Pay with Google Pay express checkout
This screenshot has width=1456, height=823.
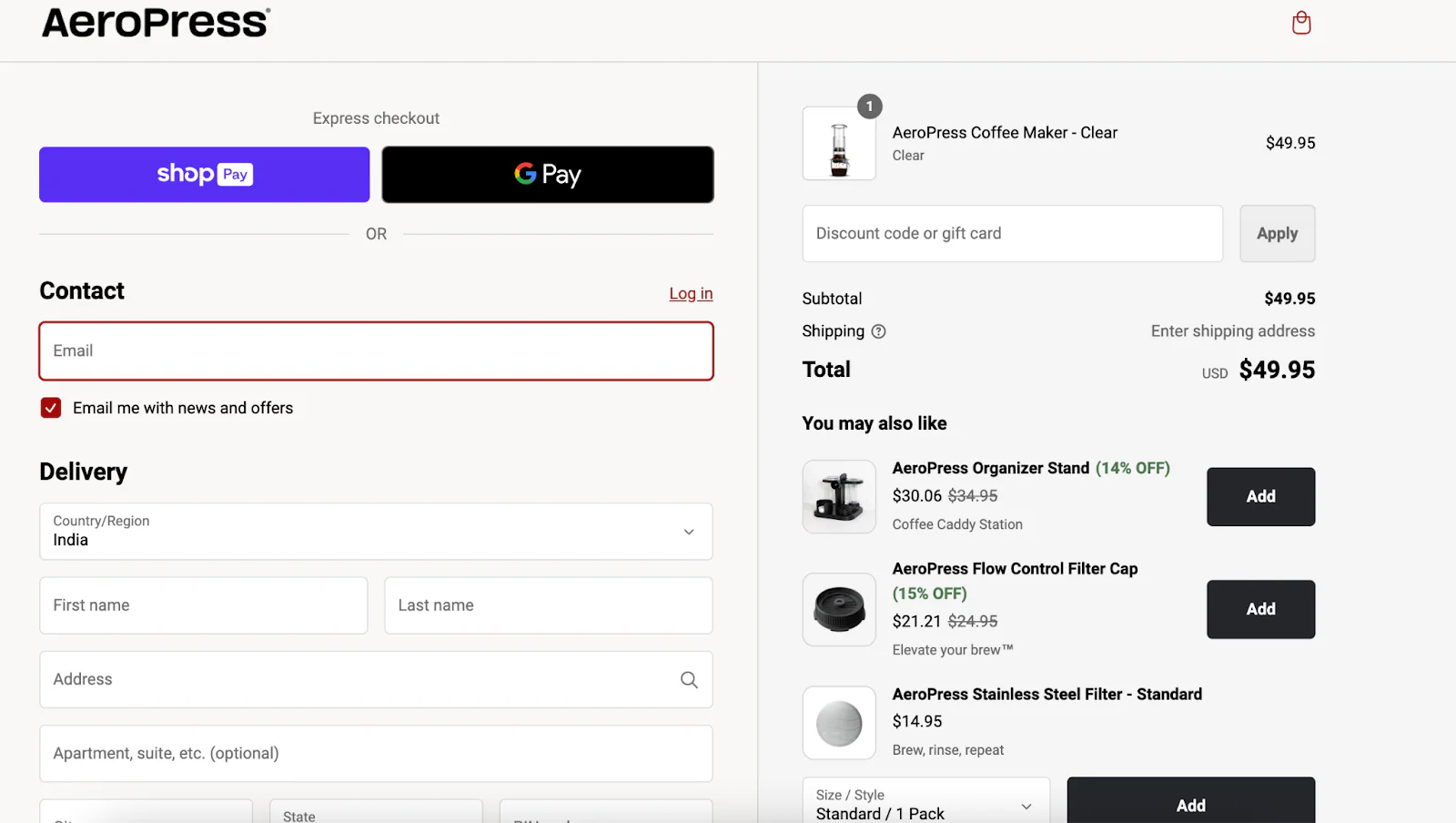pos(548,175)
